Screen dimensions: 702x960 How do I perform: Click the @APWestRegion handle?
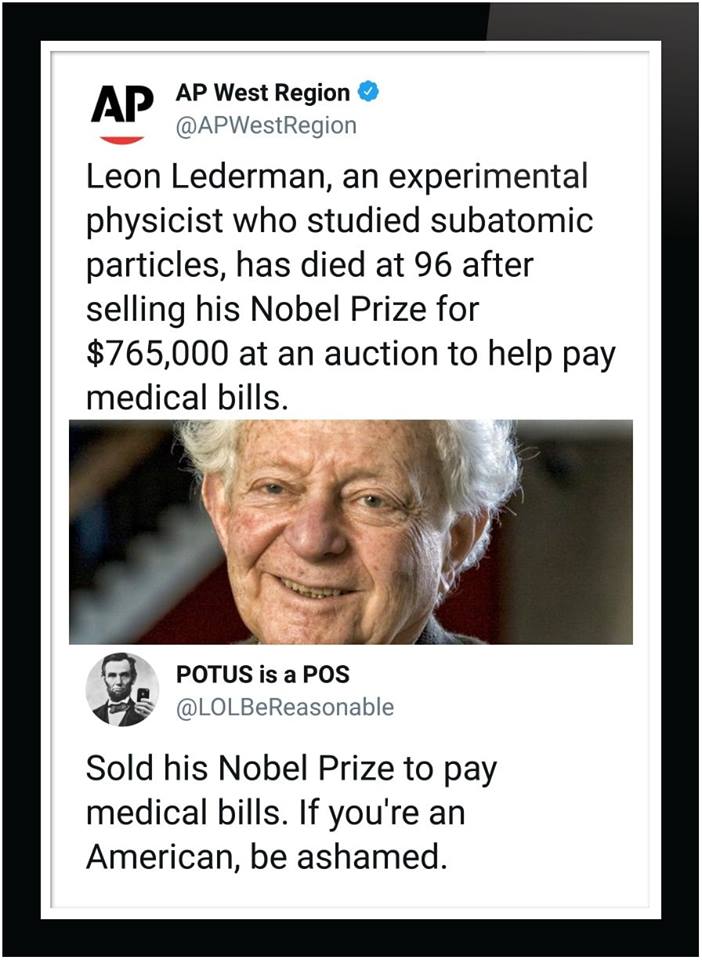tap(266, 125)
